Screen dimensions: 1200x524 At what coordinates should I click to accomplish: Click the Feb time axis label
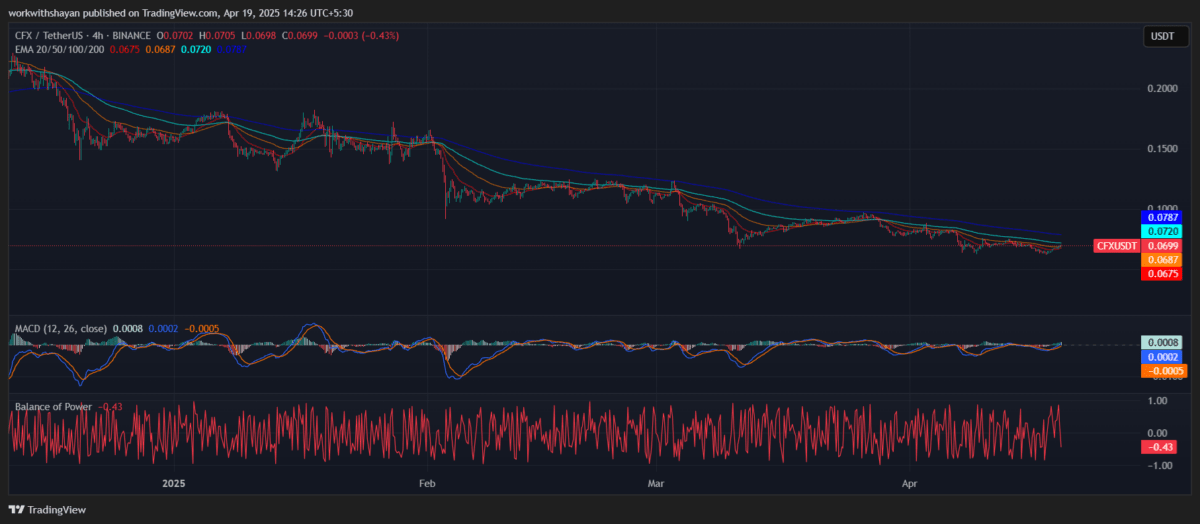click(428, 482)
